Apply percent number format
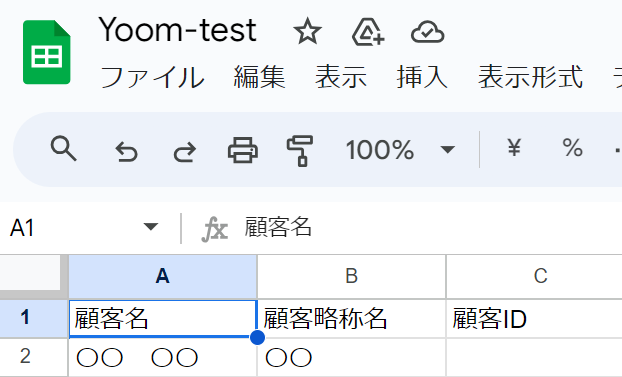The width and height of the screenshot is (622, 377). [572, 148]
